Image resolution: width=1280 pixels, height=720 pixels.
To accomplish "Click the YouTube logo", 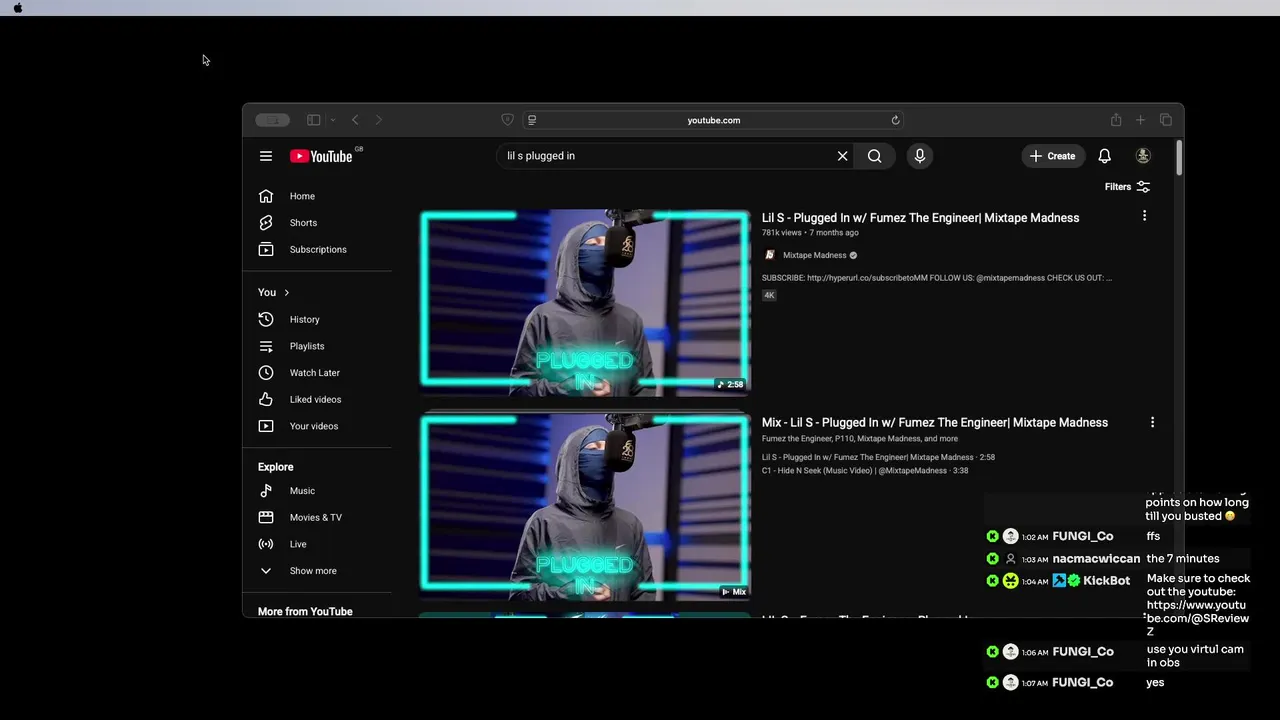I will coord(322,156).
